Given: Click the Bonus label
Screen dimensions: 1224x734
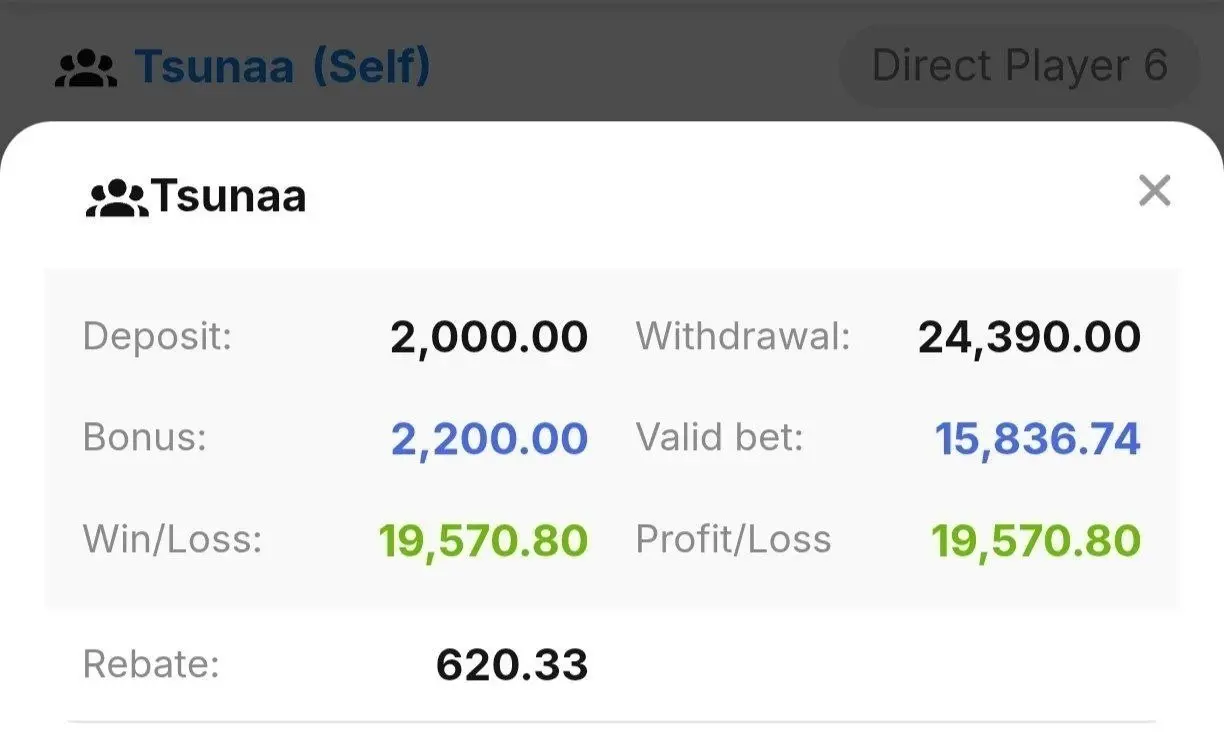Looking at the screenshot, I should (x=145, y=438).
